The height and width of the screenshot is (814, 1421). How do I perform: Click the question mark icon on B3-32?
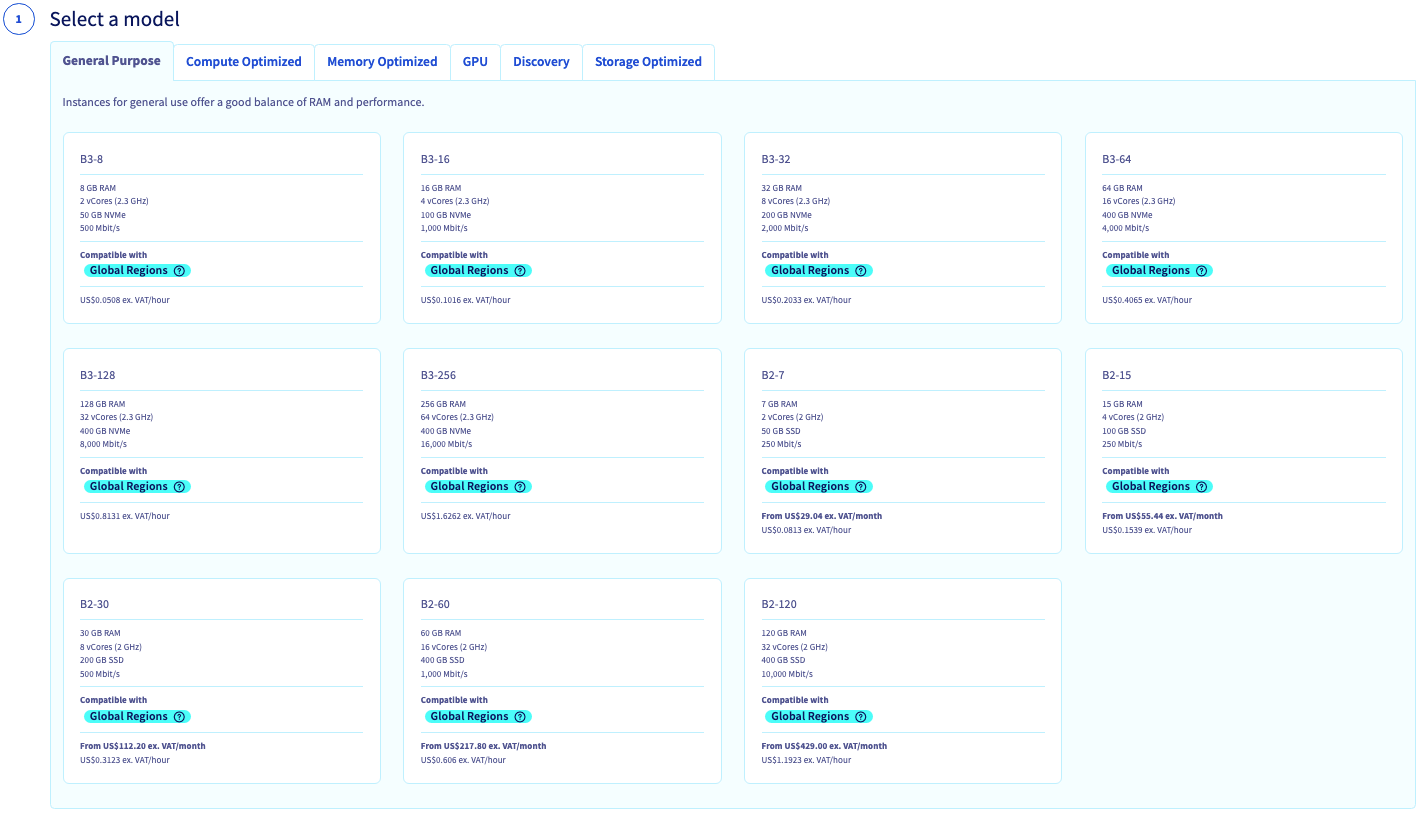861,270
